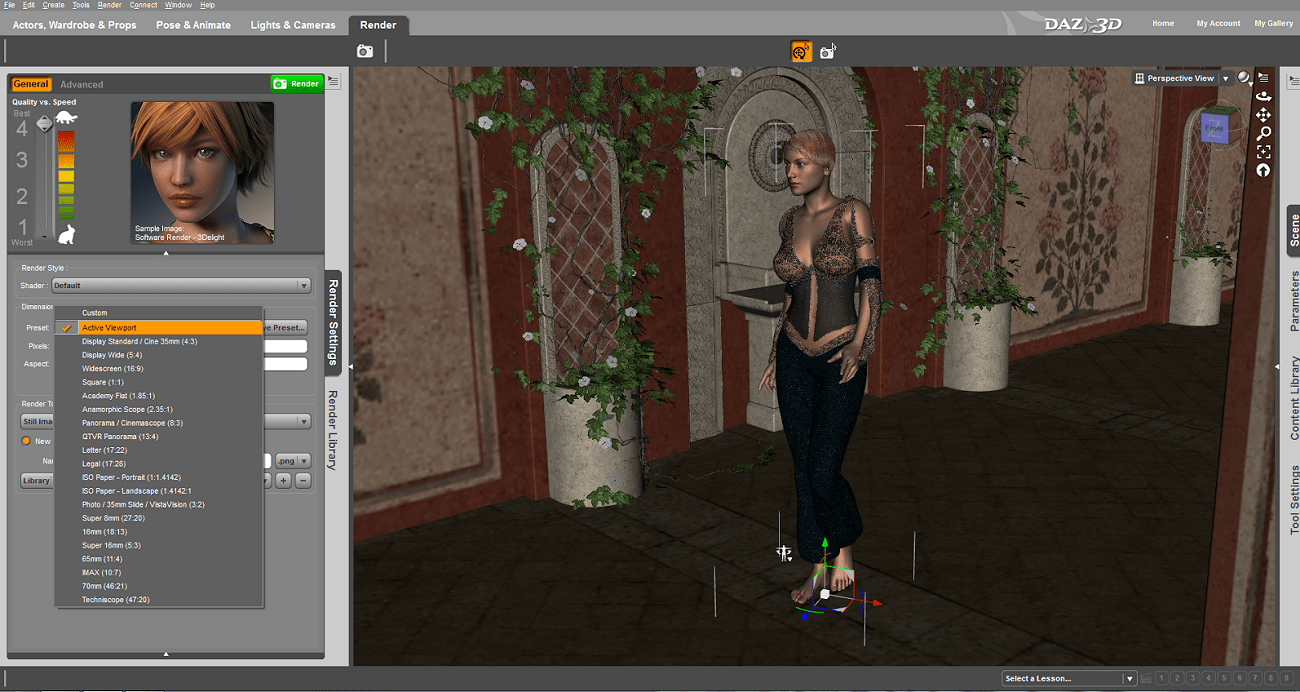
Task: Open the draw style sphere dropdown
Action: pos(1244,77)
